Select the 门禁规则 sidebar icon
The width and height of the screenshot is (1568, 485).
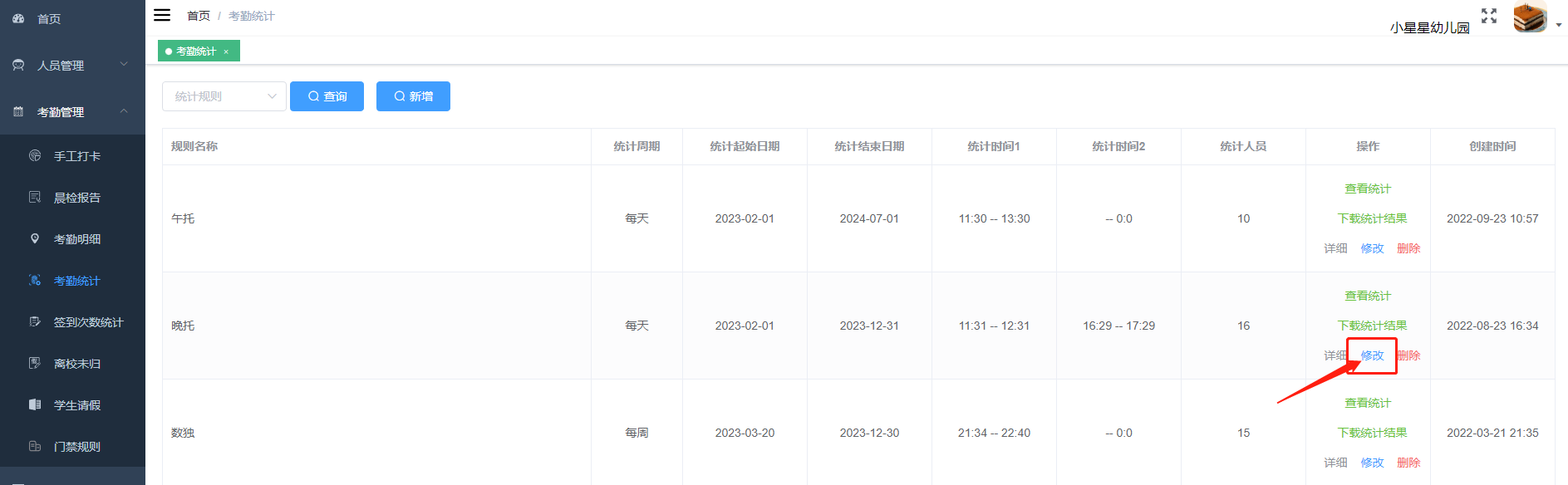pos(34,446)
